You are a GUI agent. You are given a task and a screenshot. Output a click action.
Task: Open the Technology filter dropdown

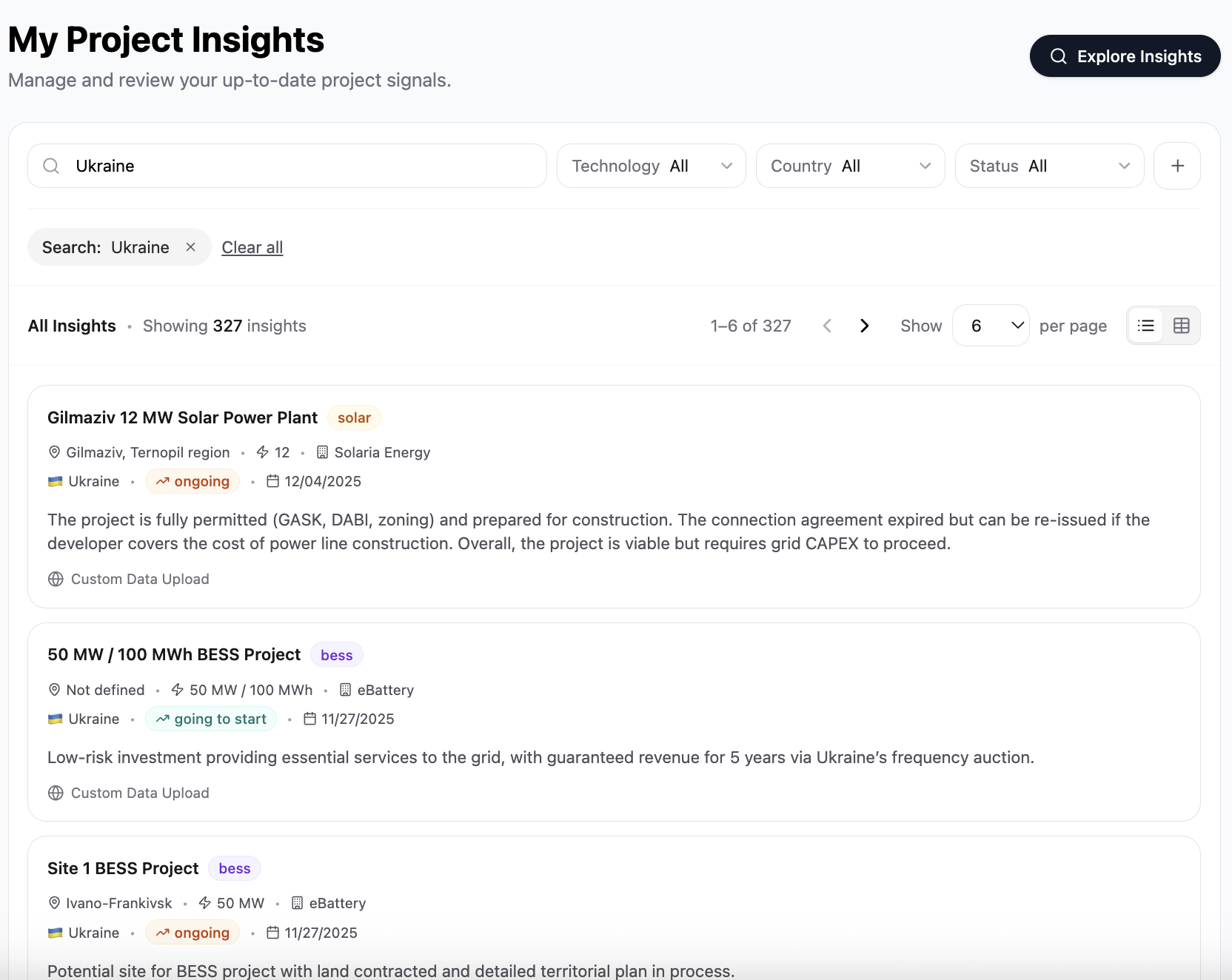652,166
